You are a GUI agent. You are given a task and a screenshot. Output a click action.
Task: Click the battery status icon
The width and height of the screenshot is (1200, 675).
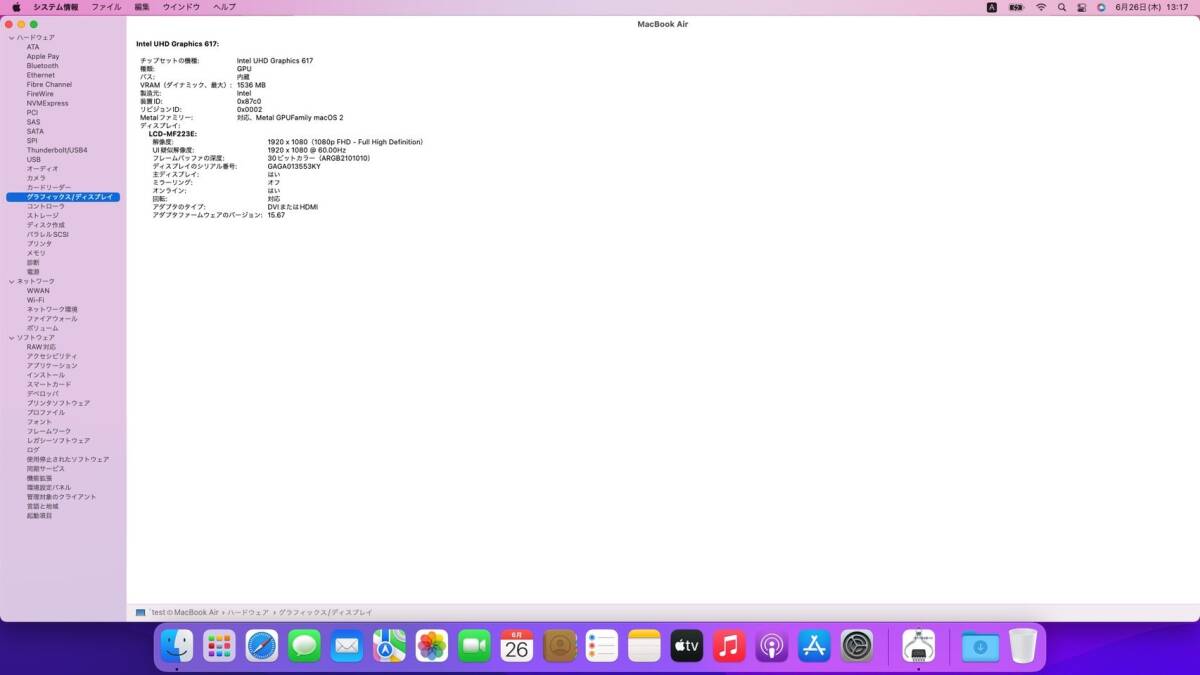tap(1017, 7)
